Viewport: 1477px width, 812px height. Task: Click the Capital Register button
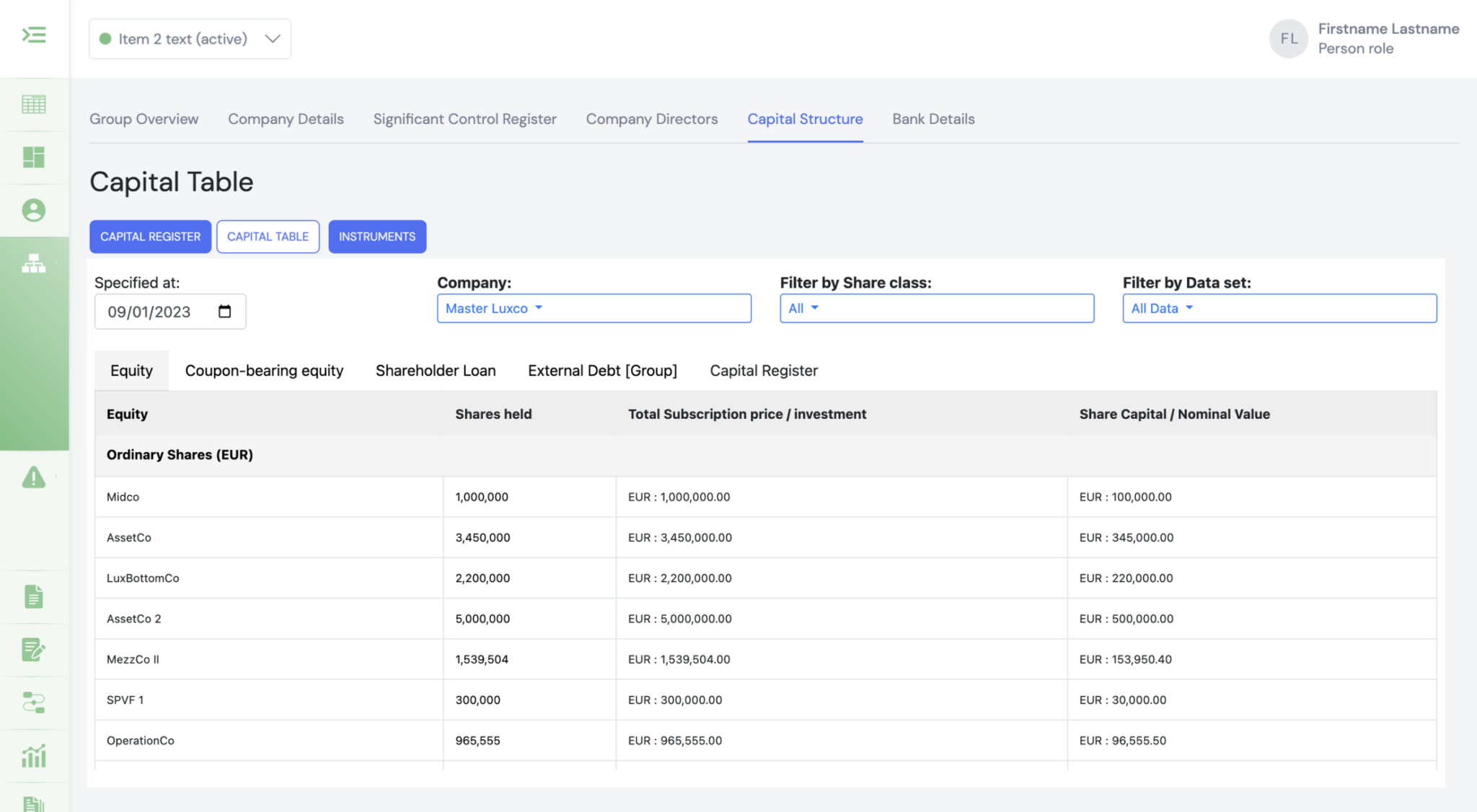click(x=150, y=237)
